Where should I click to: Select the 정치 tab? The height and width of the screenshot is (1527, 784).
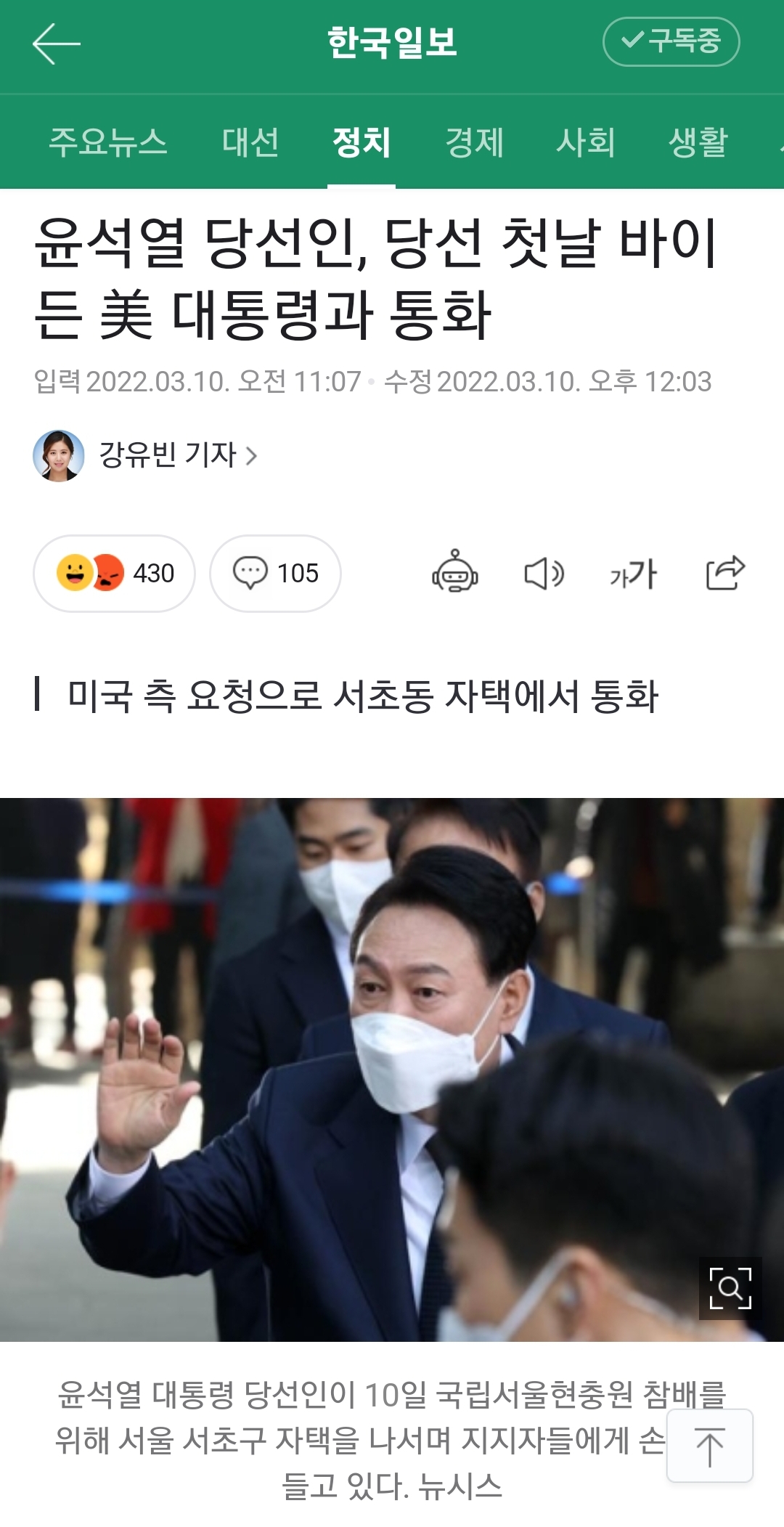362,142
